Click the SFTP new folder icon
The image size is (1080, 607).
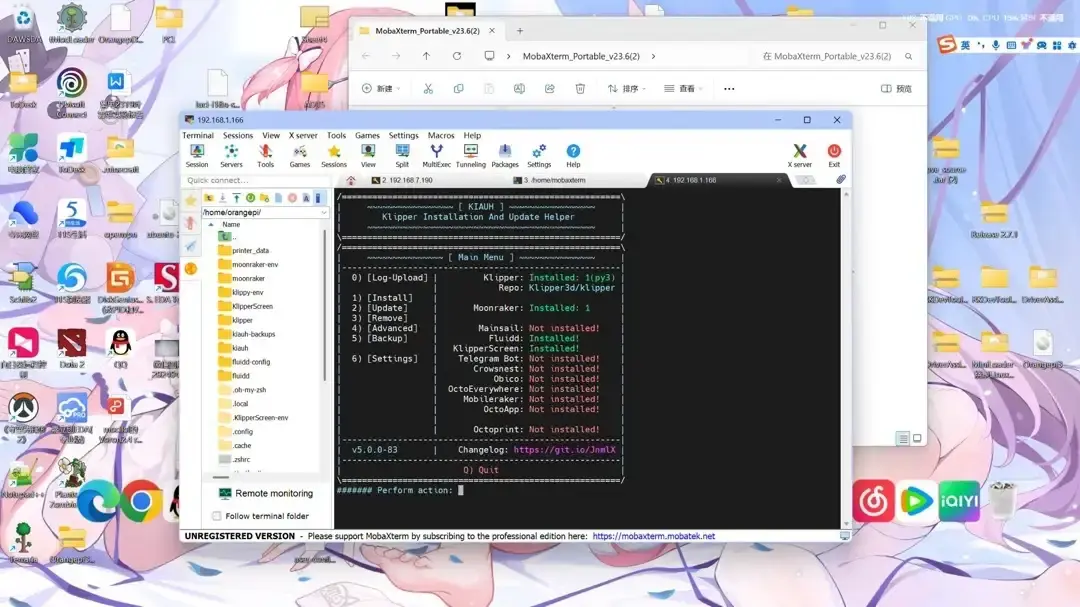click(264, 198)
